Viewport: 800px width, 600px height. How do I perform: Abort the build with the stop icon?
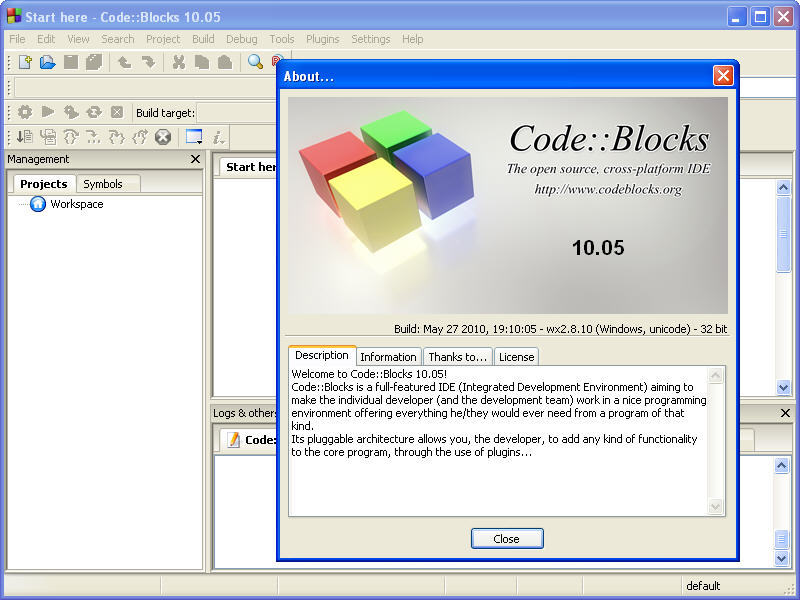click(x=116, y=113)
